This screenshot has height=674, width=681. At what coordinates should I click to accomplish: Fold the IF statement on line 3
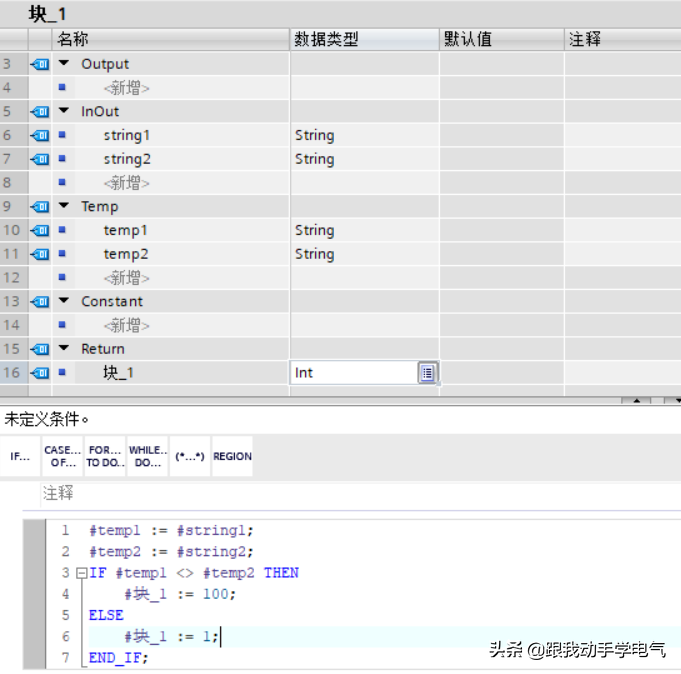click(81, 573)
